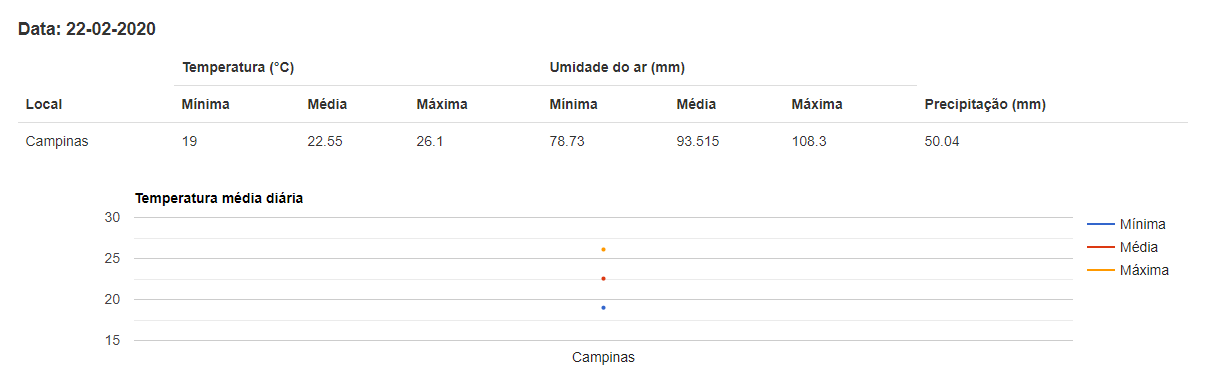Select the orange Máxima legend line
The image size is (1210, 367).
pyautogui.click(x=1100, y=270)
